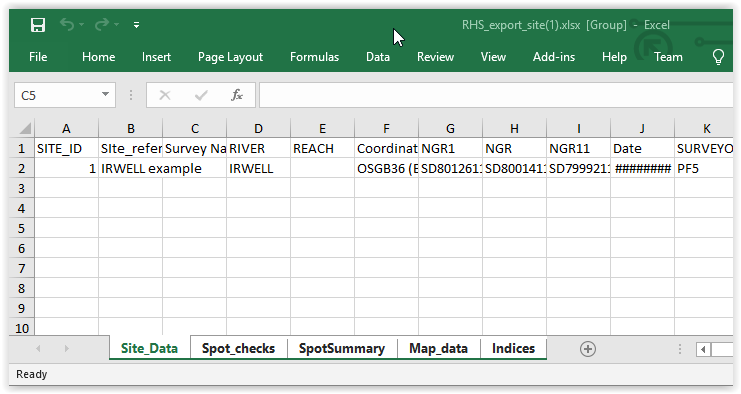Select cell containing PF5 surveyor value
This screenshot has width=741, height=394.
point(704,169)
